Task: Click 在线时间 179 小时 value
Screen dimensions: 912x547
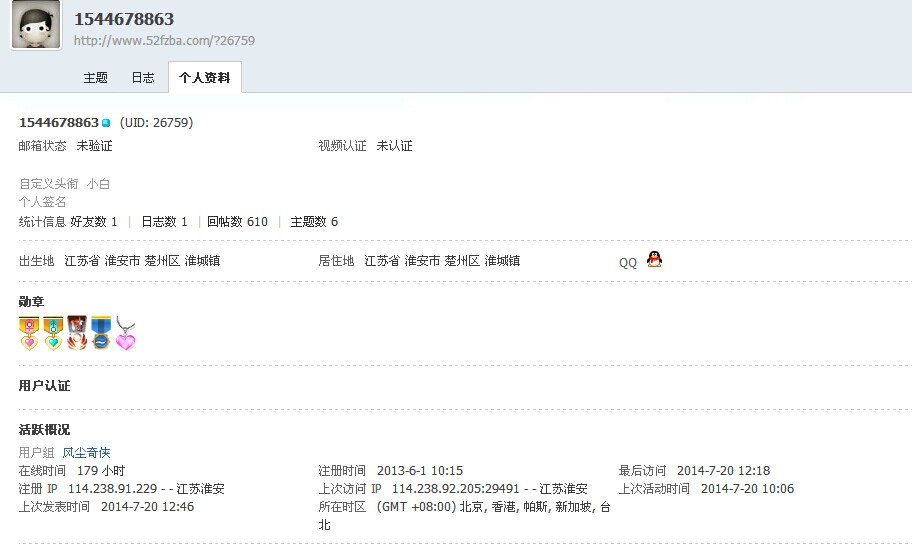Action: [x=101, y=470]
